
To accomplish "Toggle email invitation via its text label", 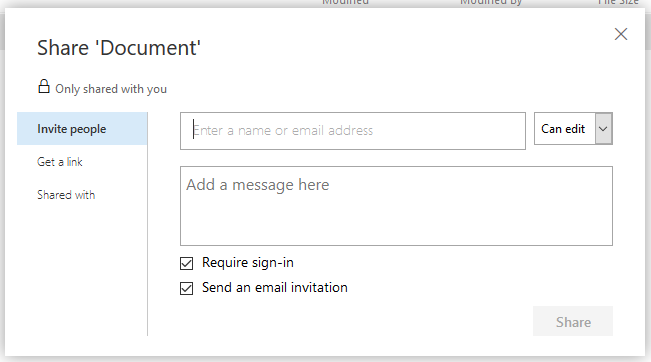I will coord(275,288).
